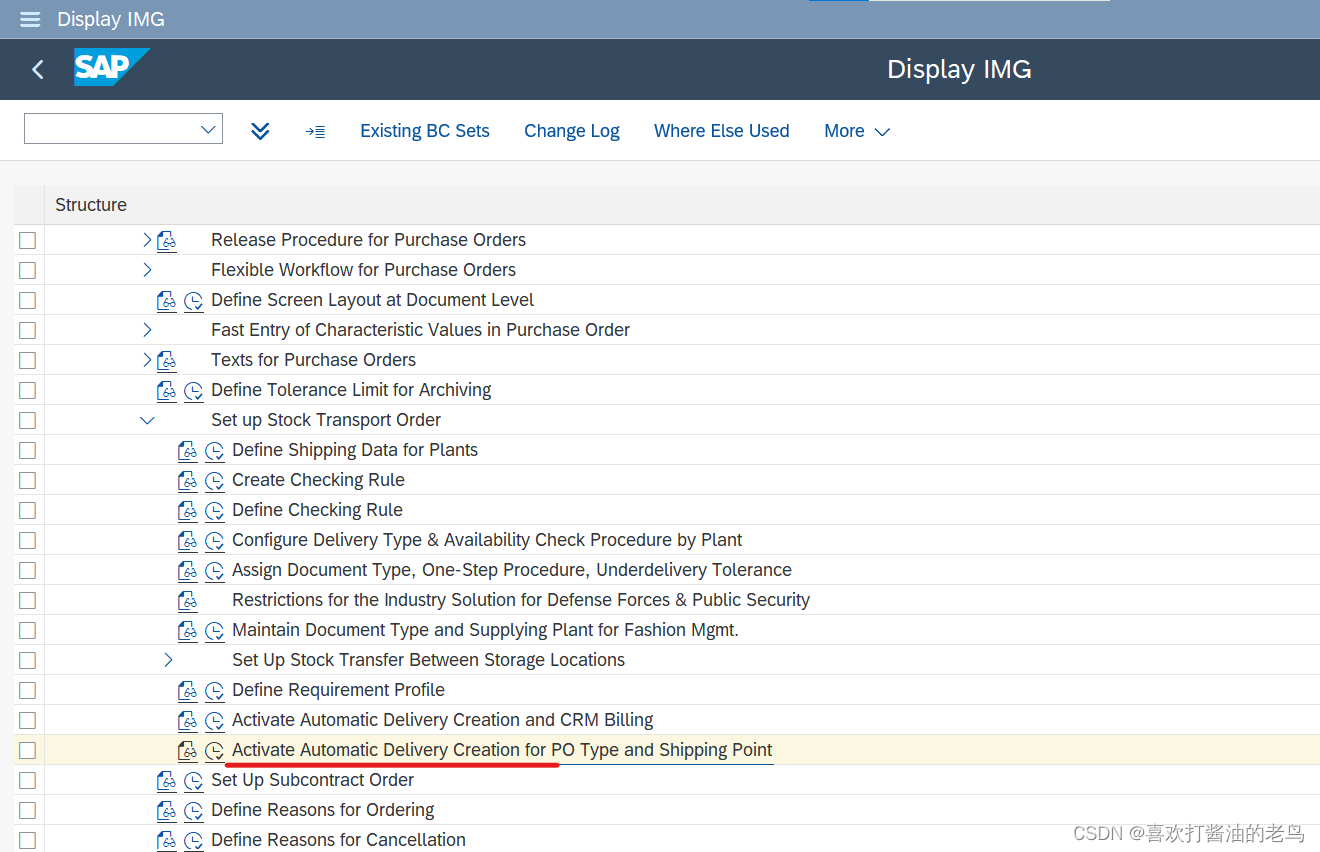Image resolution: width=1320 pixels, height=852 pixels.
Task: Expand Set Up Stock Transfer Between Storage Locations
Action: [x=168, y=660]
